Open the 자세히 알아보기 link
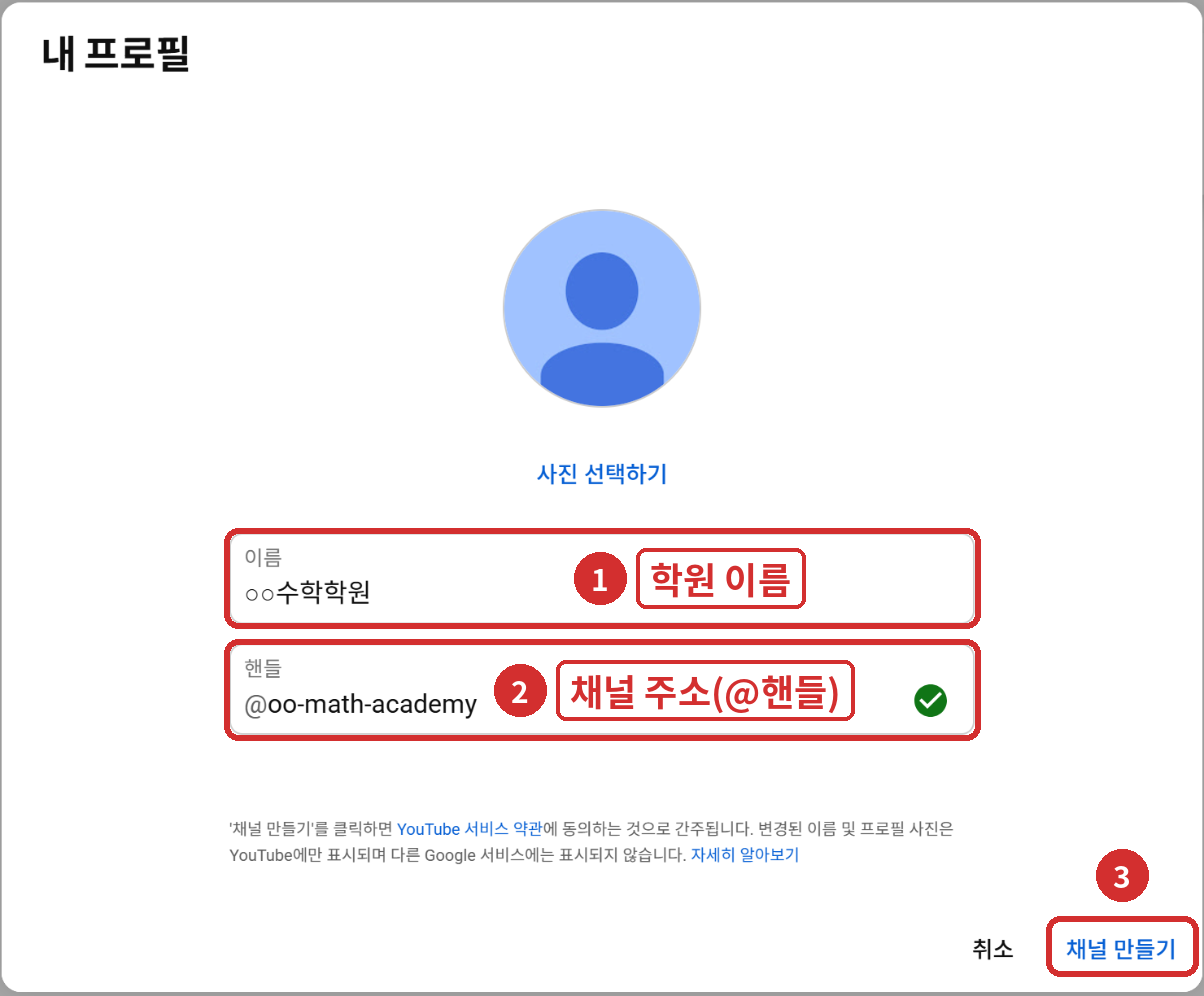Viewport: 1204px width, 996px height. pyautogui.click(x=745, y=856)
